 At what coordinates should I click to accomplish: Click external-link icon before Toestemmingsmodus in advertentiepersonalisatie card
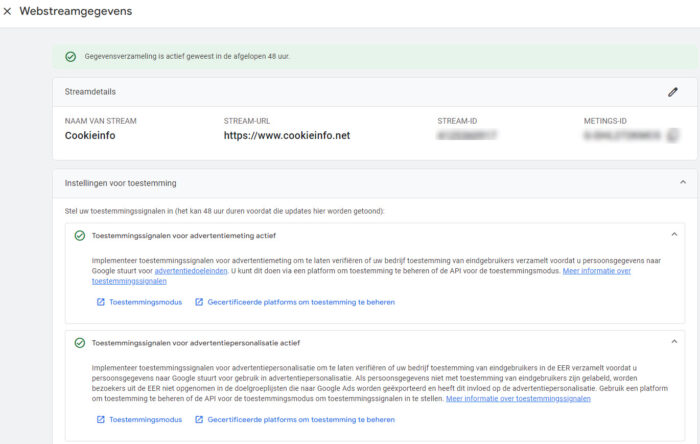(x=100, y=419)
